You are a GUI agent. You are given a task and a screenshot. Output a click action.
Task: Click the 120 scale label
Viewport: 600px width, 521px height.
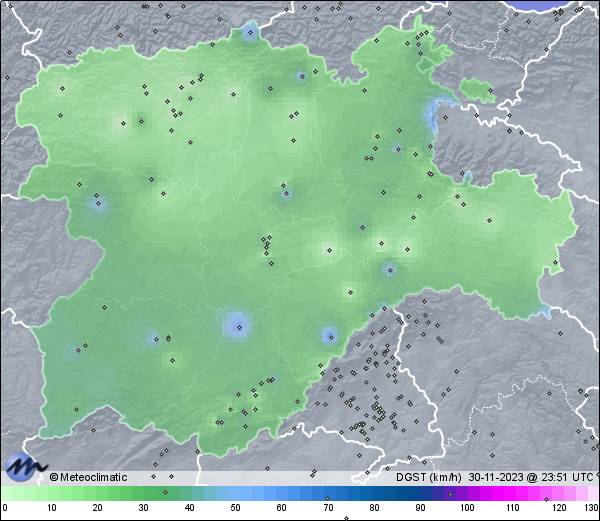click(x=559, y=508)
